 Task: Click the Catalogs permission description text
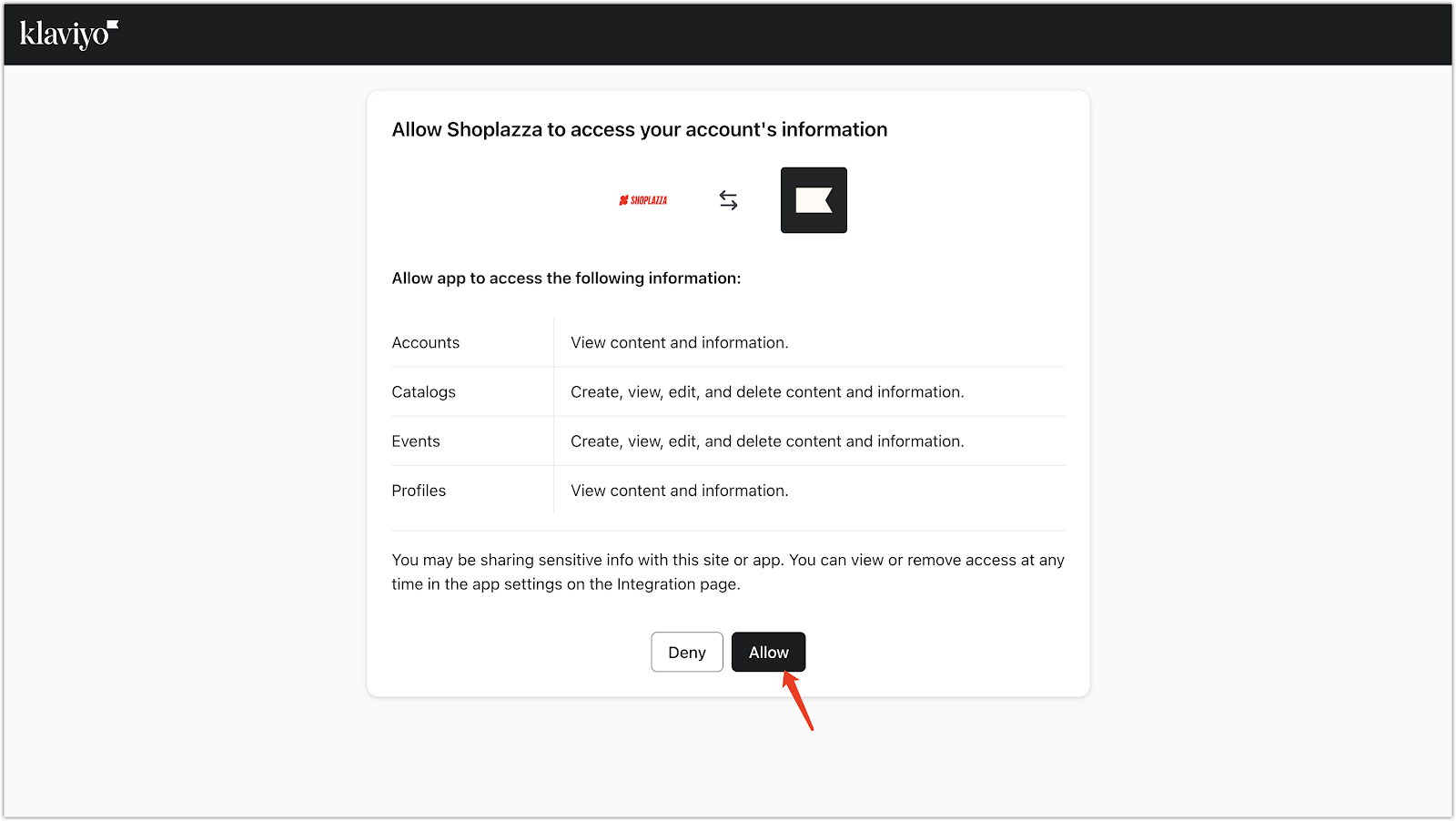[767, 391]
